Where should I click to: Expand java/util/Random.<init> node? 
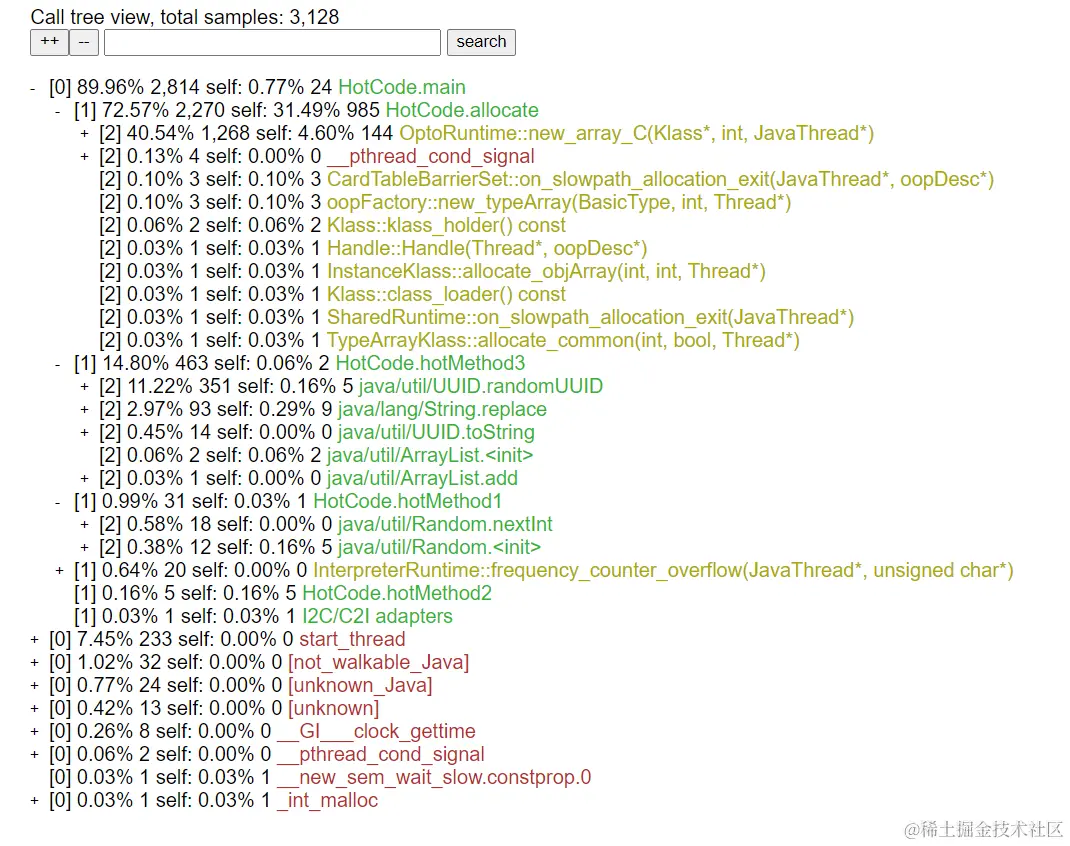pos(84,548)
